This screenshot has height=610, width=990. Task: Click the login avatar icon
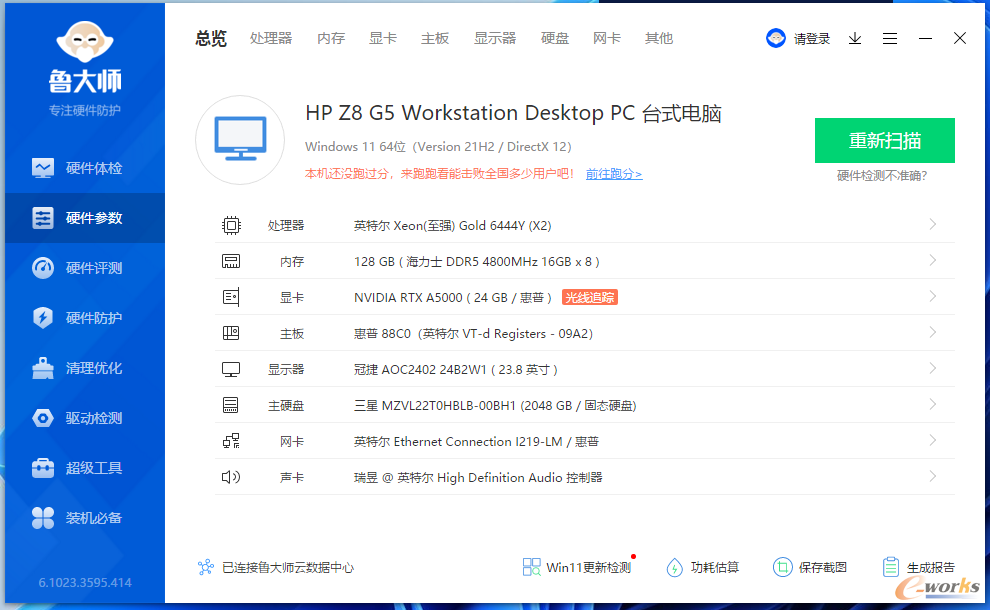coord(775,38)
